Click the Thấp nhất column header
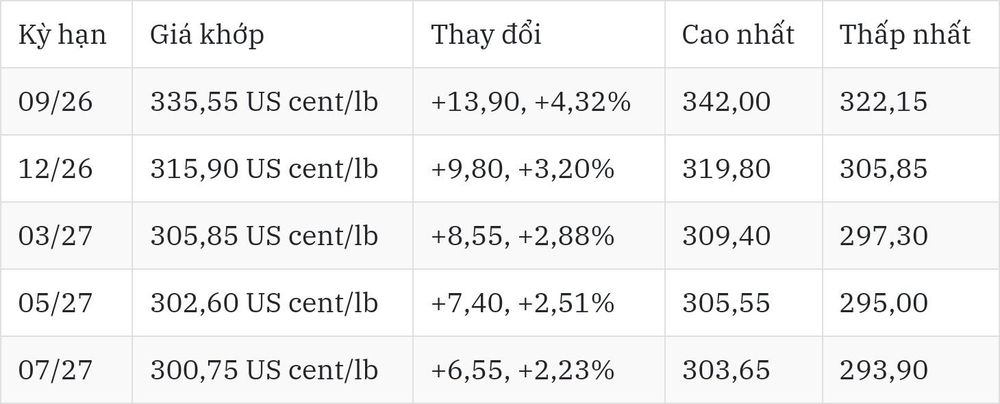Screen dimensions: 1000x404 coord(911,34)
